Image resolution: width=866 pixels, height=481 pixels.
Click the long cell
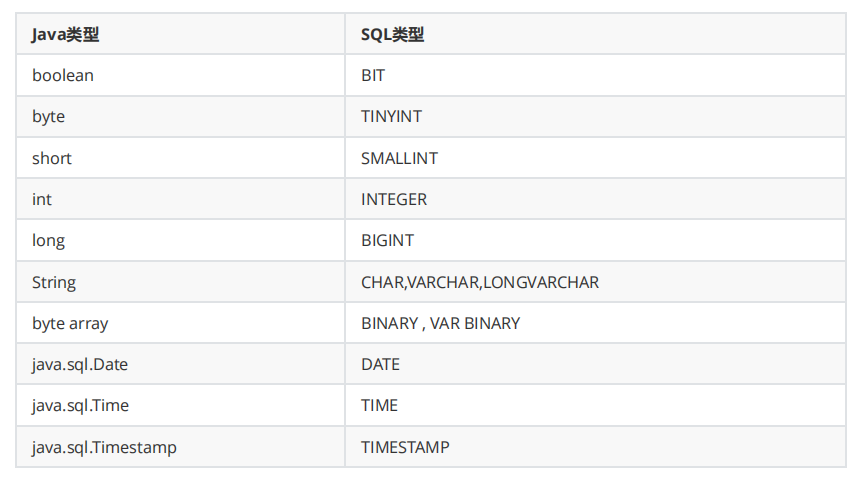pyautogui.click(x=48, y=240)
